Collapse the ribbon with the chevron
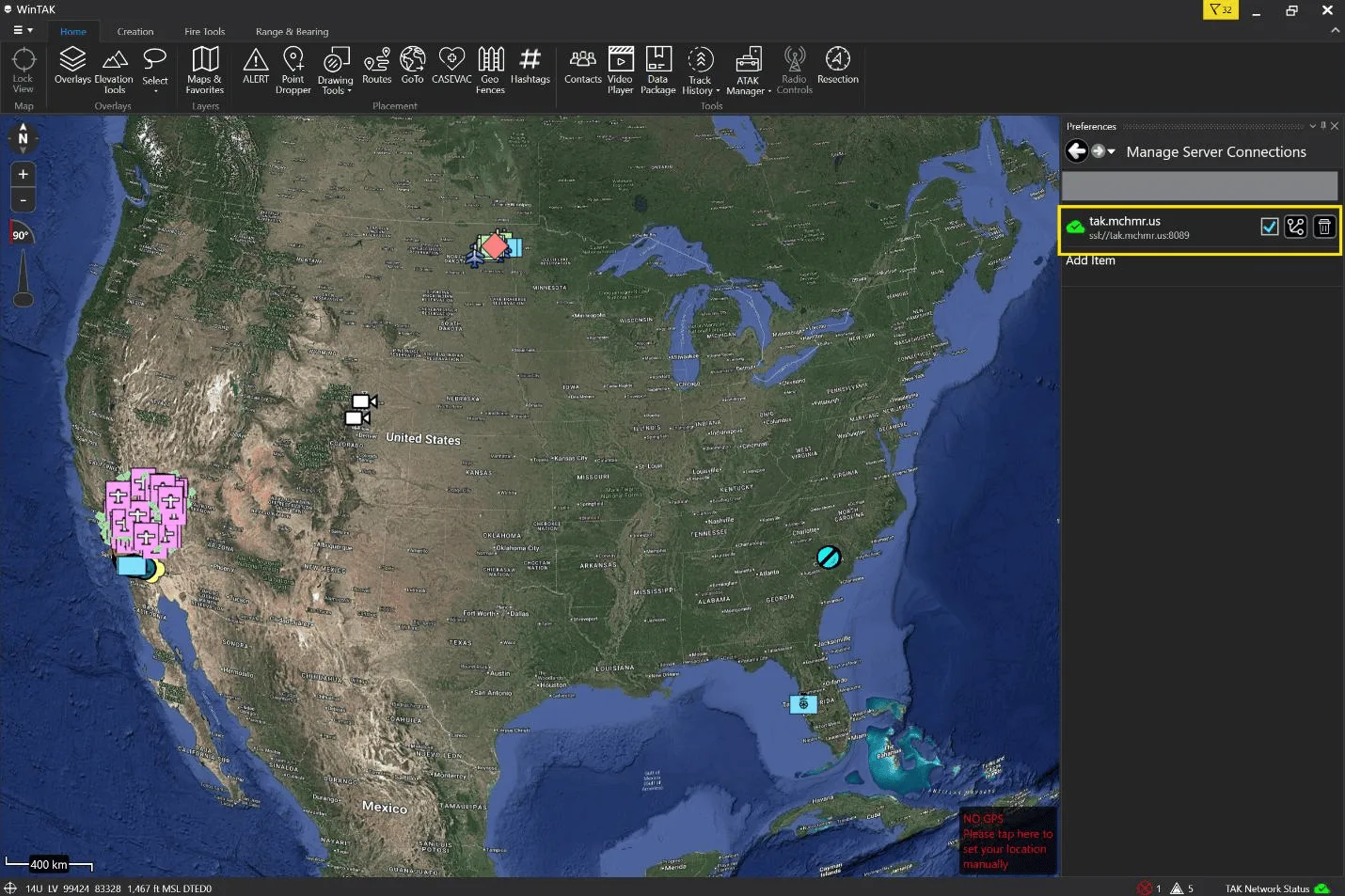1345x896 pixels. click(1335, 30)
